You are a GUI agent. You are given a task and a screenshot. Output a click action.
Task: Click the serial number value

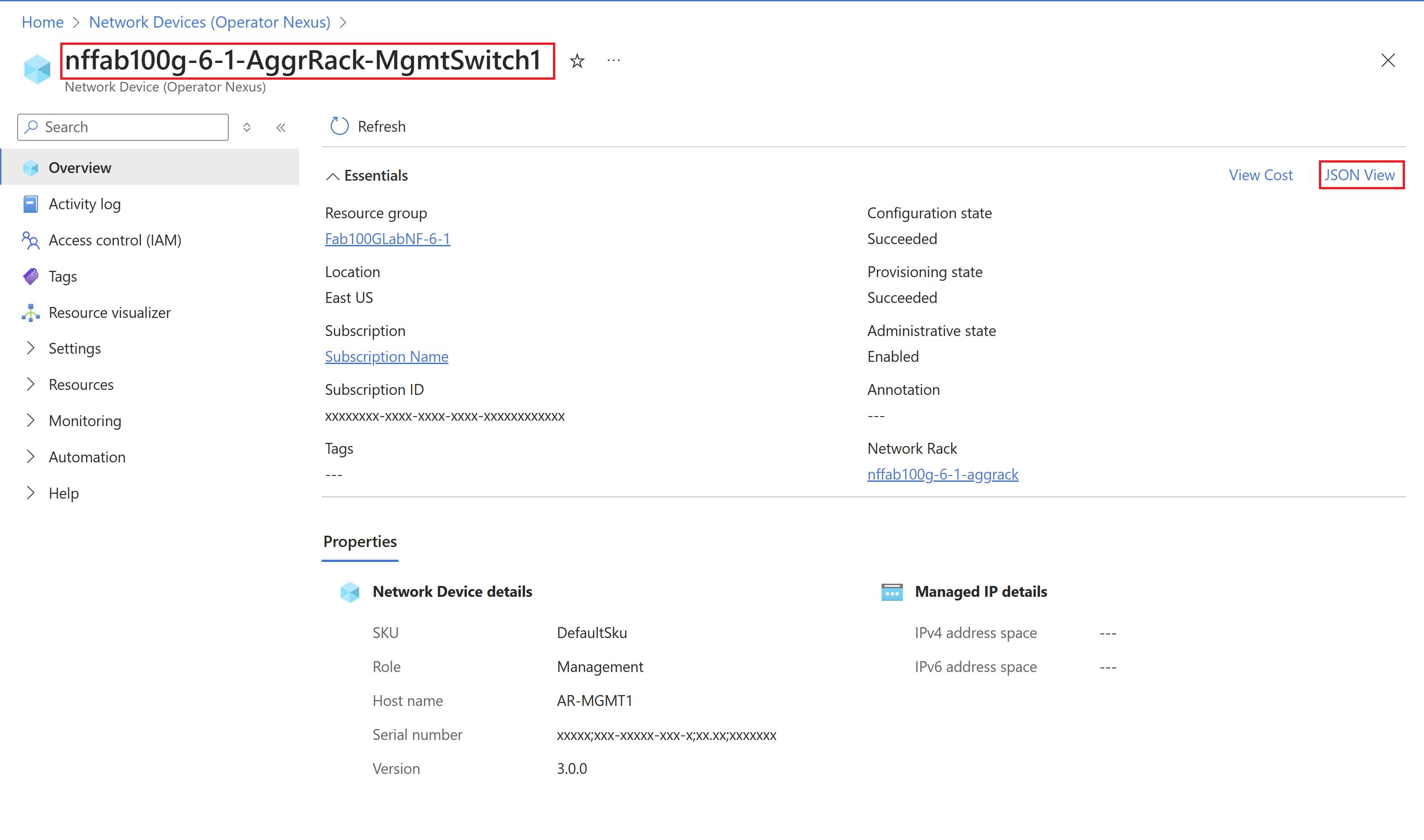[667, 735]
